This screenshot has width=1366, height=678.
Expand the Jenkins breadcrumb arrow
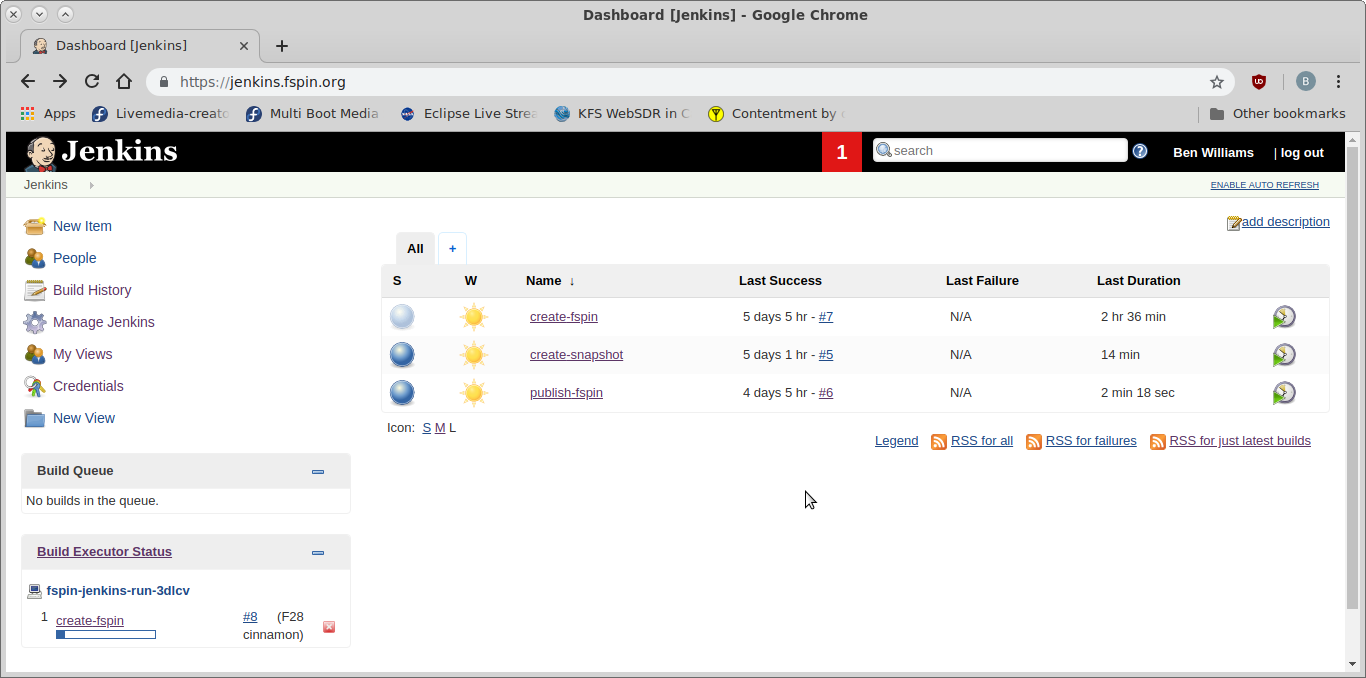pos(92,185)
